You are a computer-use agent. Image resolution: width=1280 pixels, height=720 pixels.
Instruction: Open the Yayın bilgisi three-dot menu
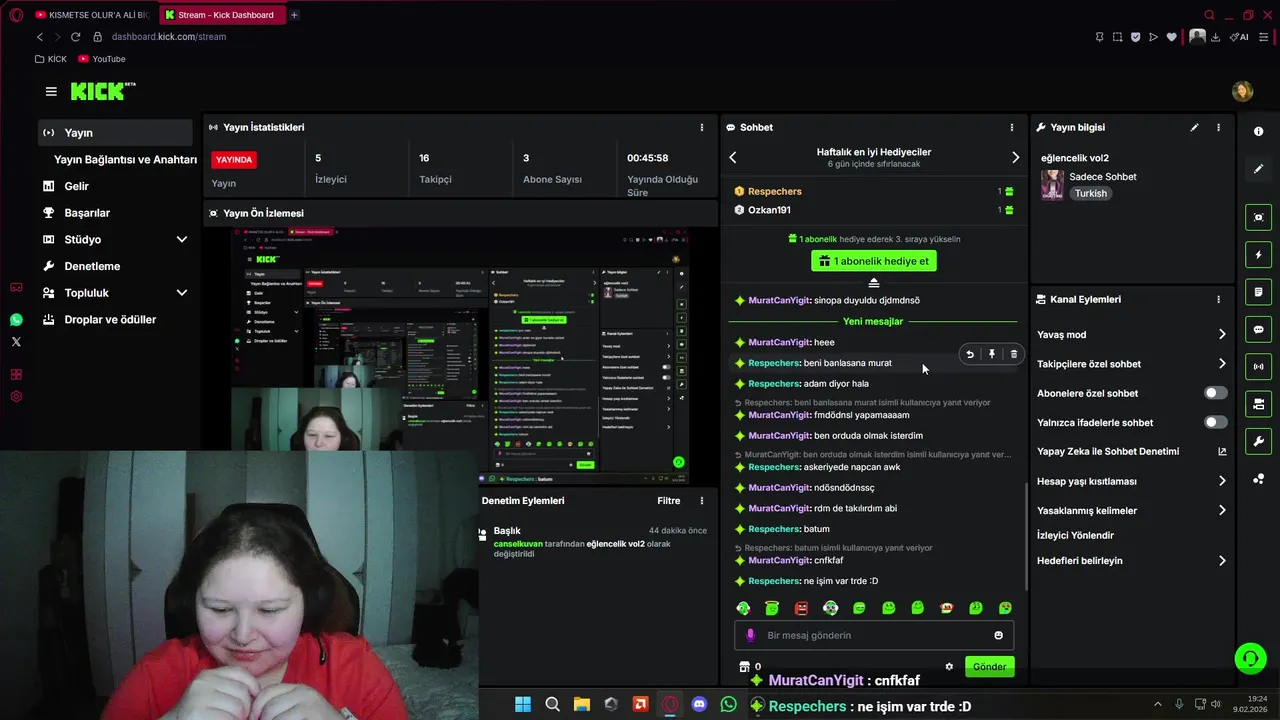1218,128
